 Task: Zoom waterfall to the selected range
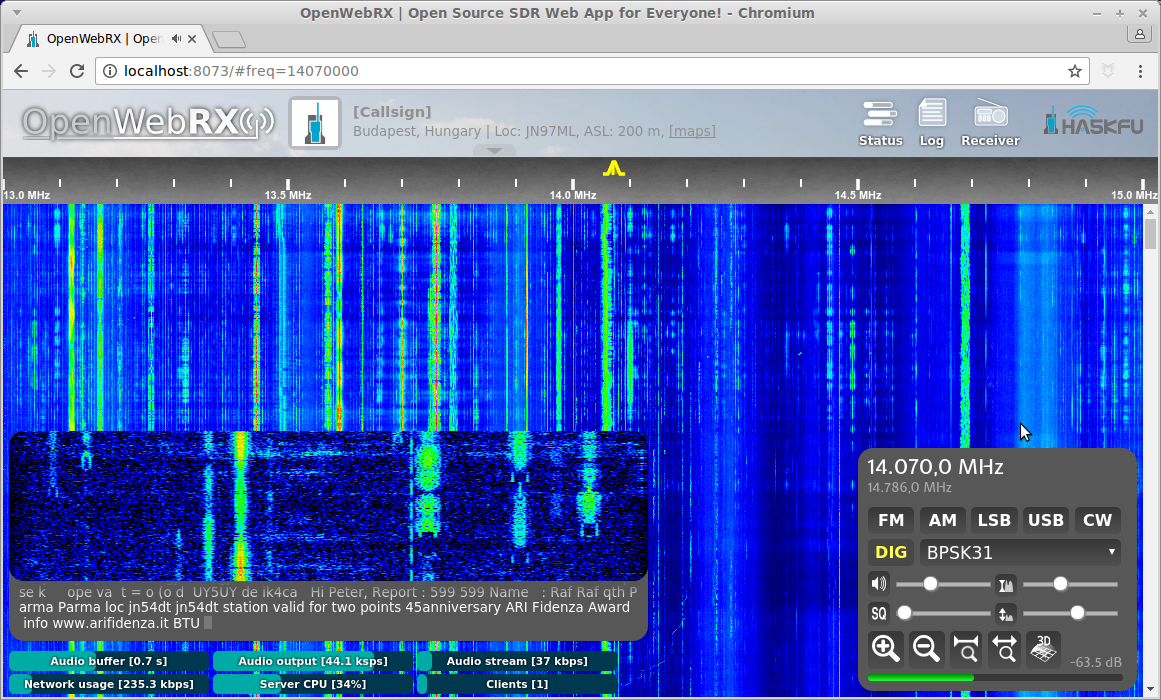(x=965, y=647)
